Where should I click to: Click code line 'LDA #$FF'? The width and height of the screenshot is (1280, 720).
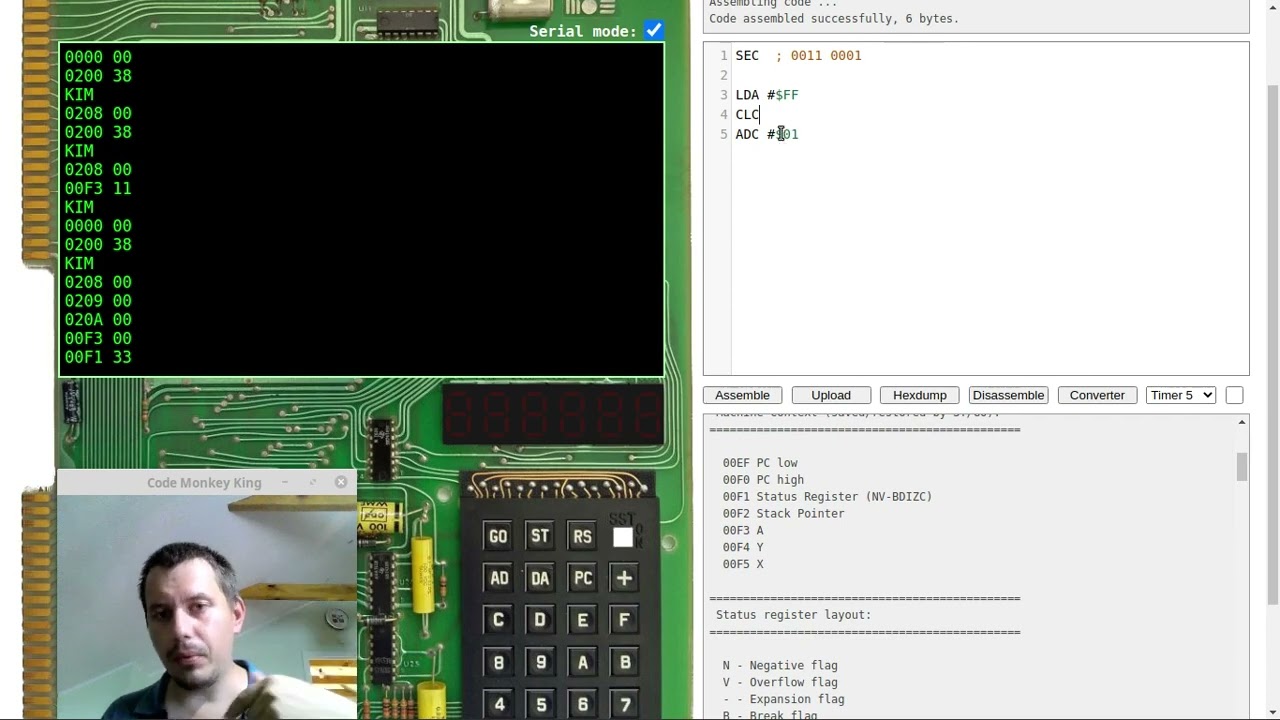pos(767,95)
